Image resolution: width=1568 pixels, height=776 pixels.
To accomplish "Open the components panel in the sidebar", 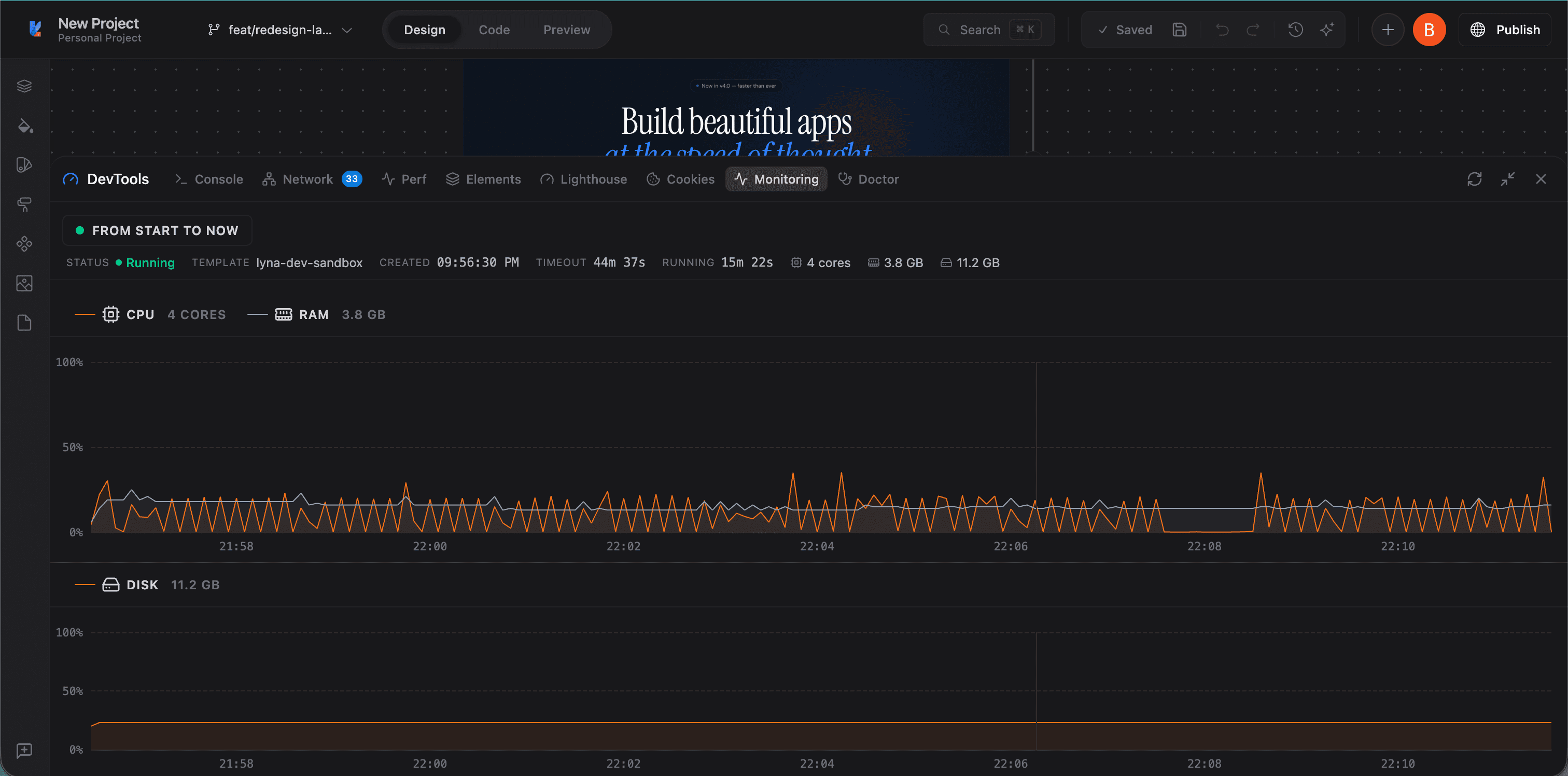I will [x=24, y=244].
